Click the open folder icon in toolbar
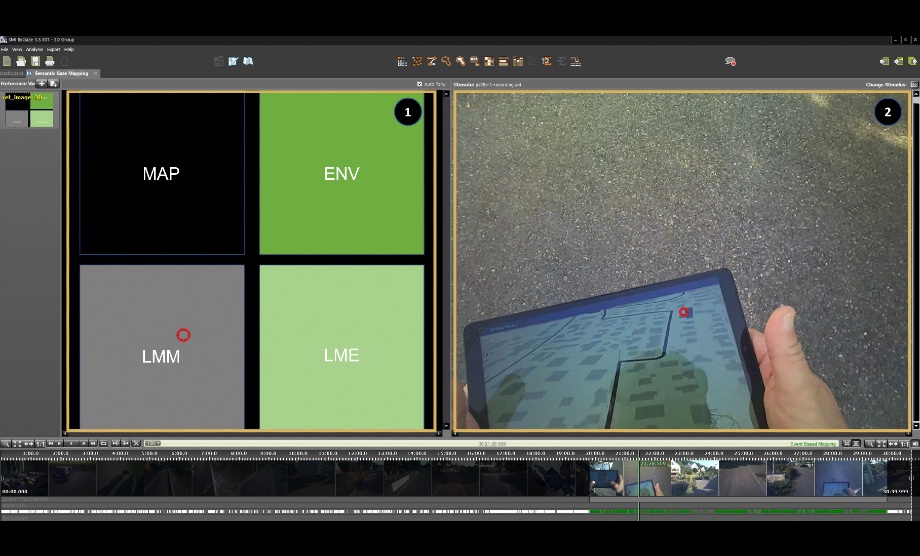920x556 pixels. click(x=21, y=61)
